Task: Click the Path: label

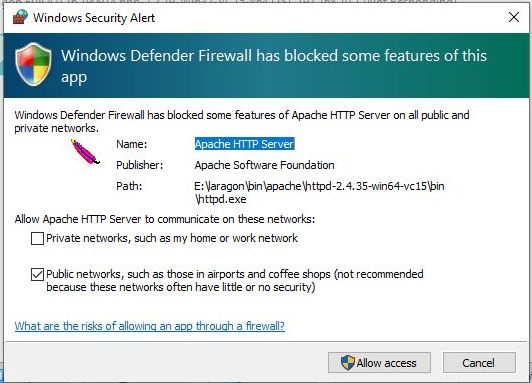Action: click(129, 186)
